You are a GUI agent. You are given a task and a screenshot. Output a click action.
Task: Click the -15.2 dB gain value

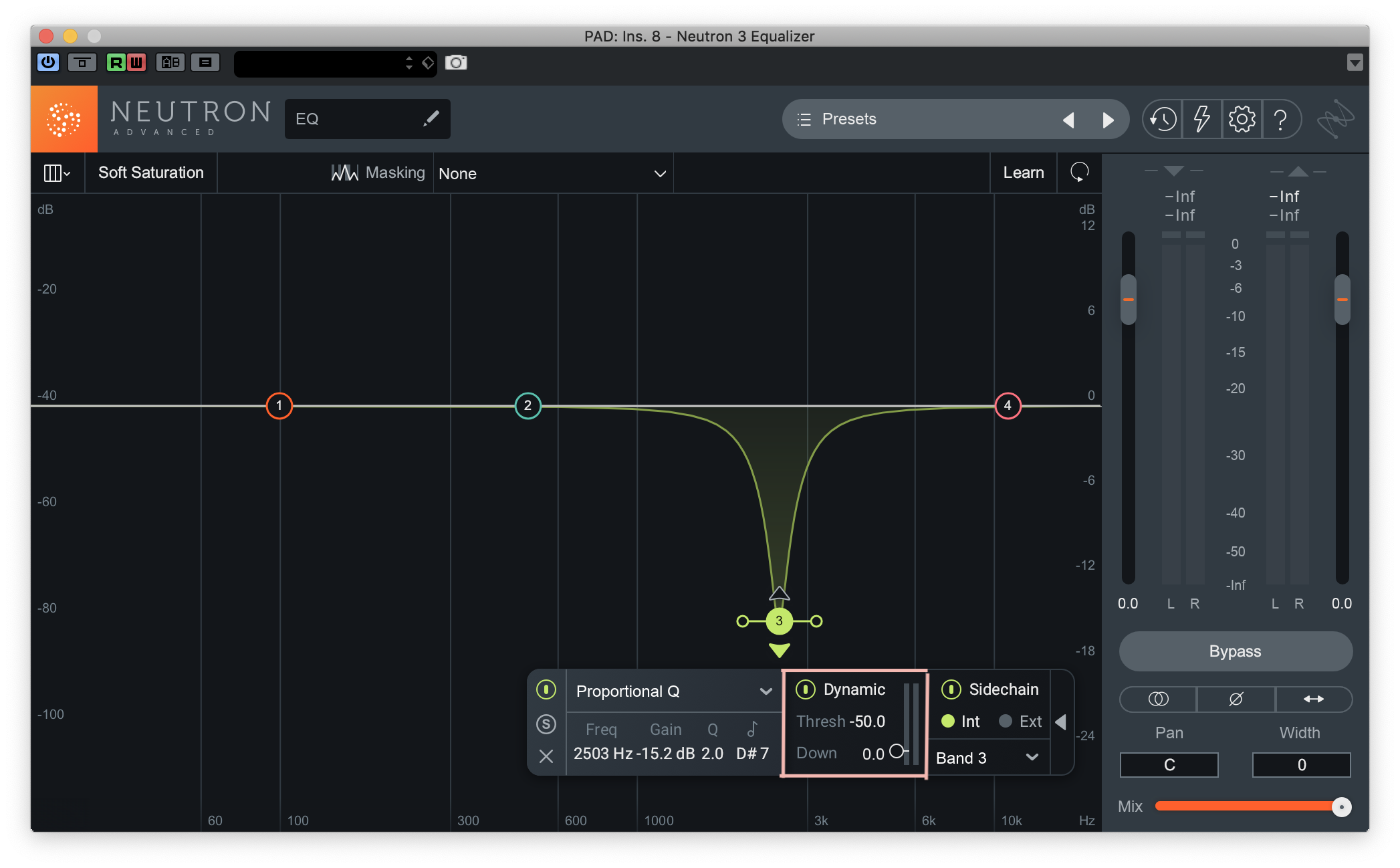[x=665, y=754]
